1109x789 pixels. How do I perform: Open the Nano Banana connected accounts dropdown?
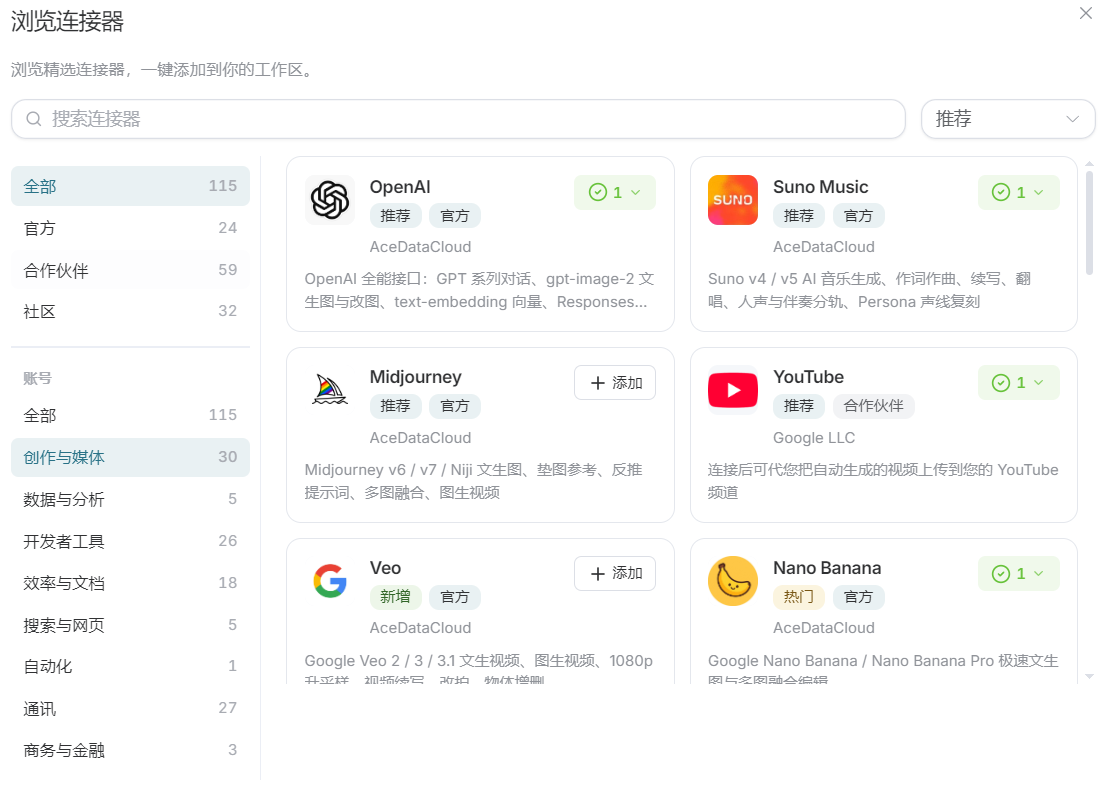[1018, 573]
